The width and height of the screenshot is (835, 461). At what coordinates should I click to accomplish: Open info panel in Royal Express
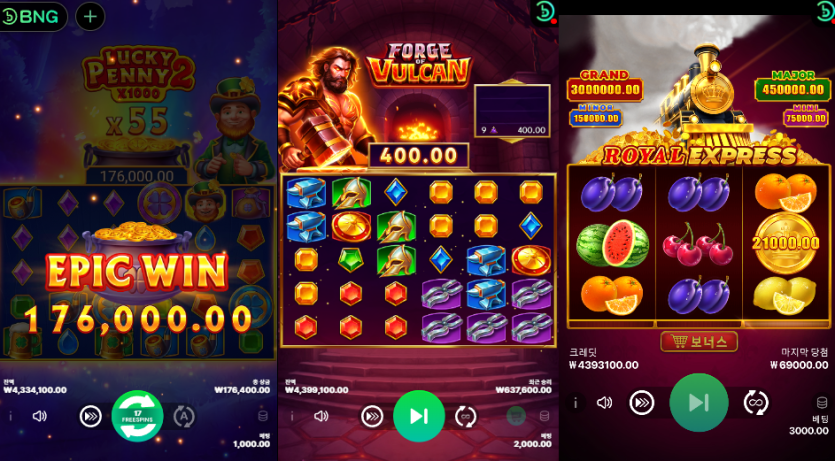tap(575, 403)
